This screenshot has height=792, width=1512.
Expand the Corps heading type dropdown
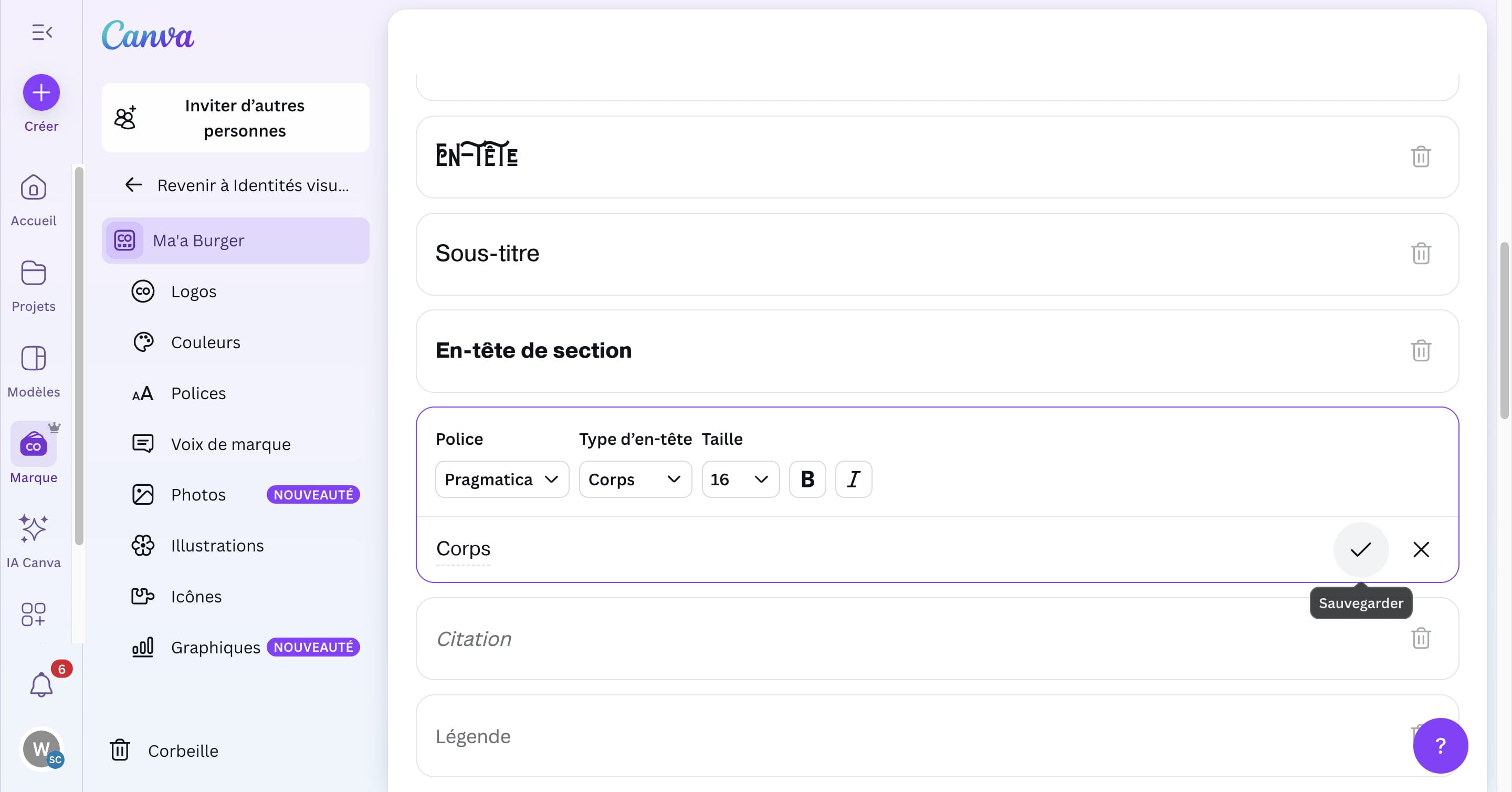(x=635, y=479)
